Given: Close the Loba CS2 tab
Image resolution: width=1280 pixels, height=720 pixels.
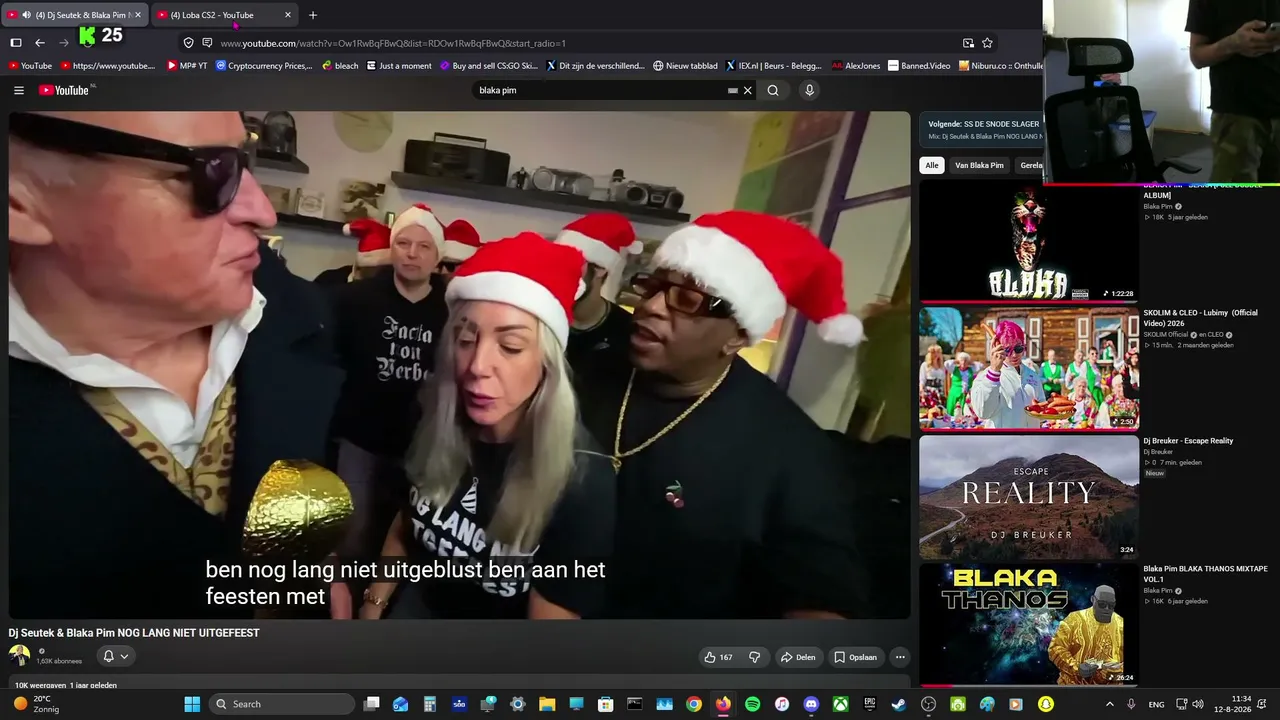Looking at the screenshot, I should tap(288, 15).
